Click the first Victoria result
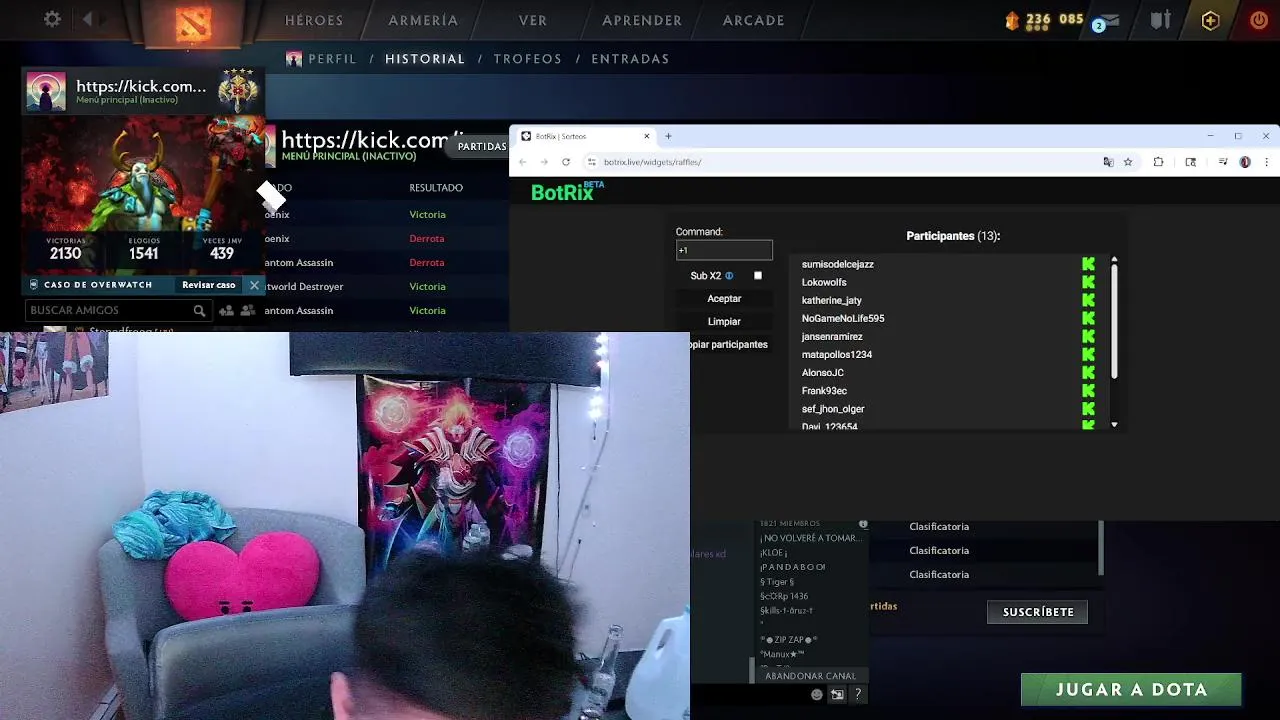Viewport: 1280px width, 720px height. pos(427,214)
